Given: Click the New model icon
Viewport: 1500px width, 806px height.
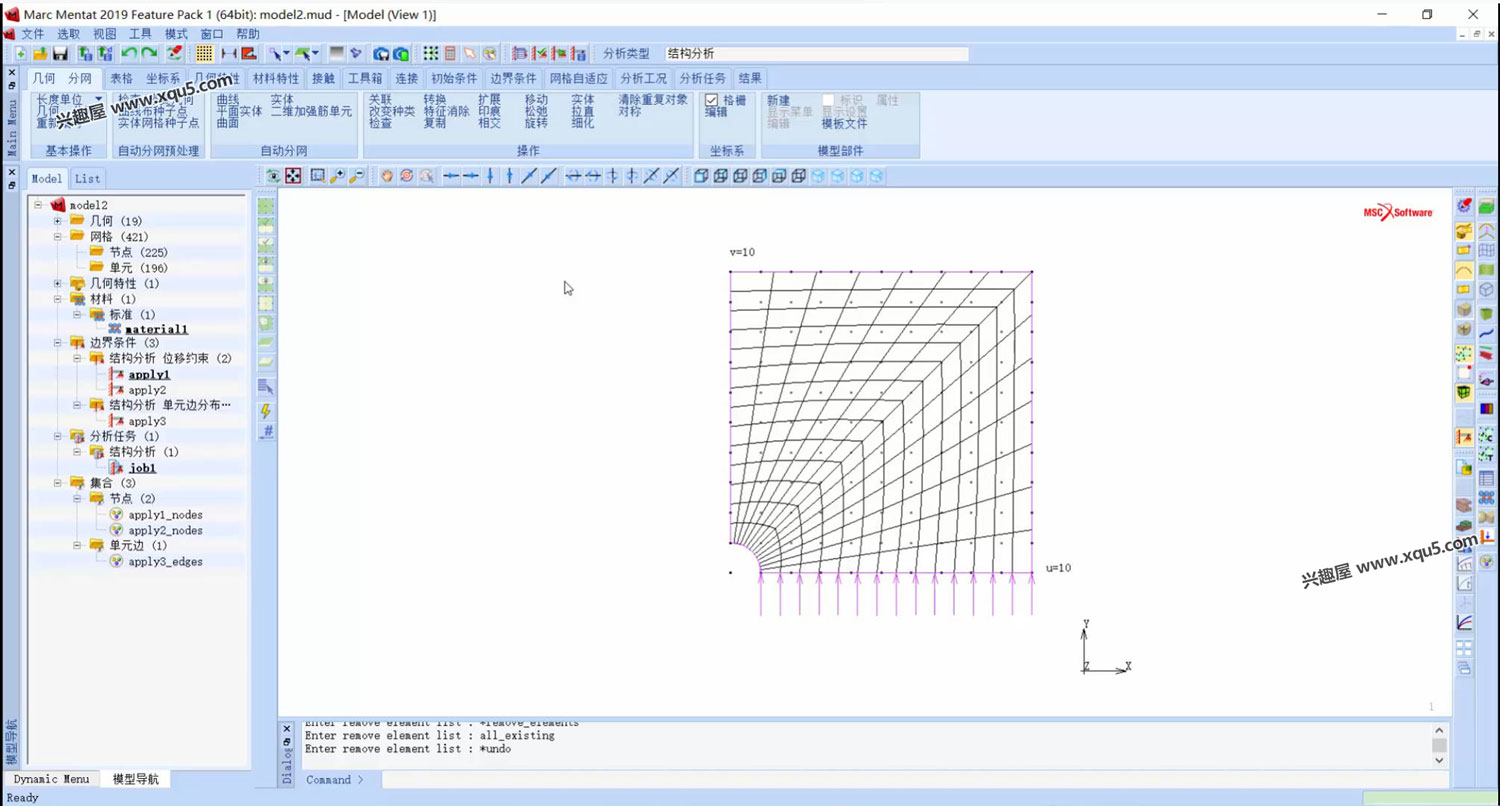Looking at the screenshot, I should tap(21, 53).
